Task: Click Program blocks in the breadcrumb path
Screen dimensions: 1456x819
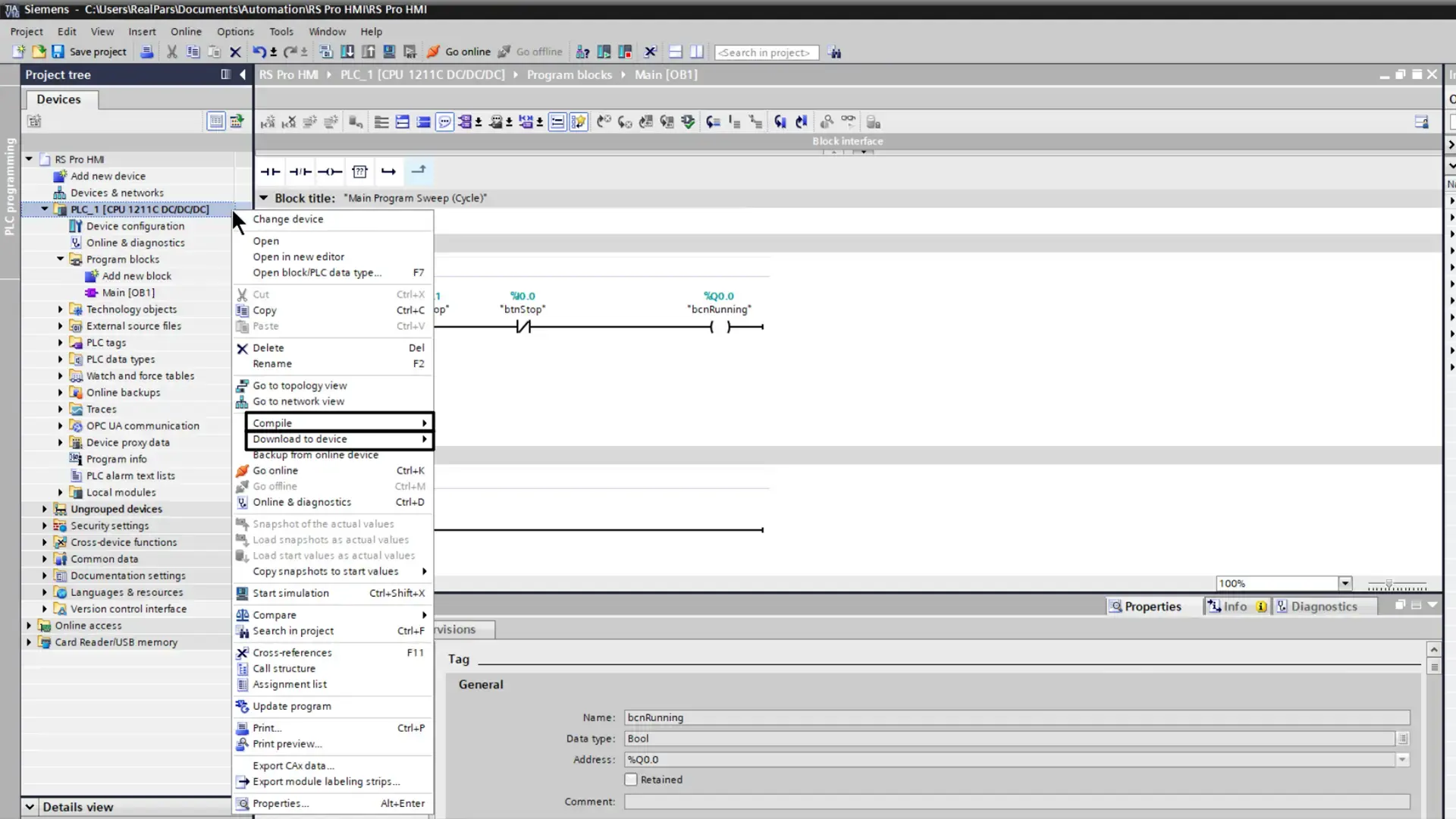Action: pos(569,74)
